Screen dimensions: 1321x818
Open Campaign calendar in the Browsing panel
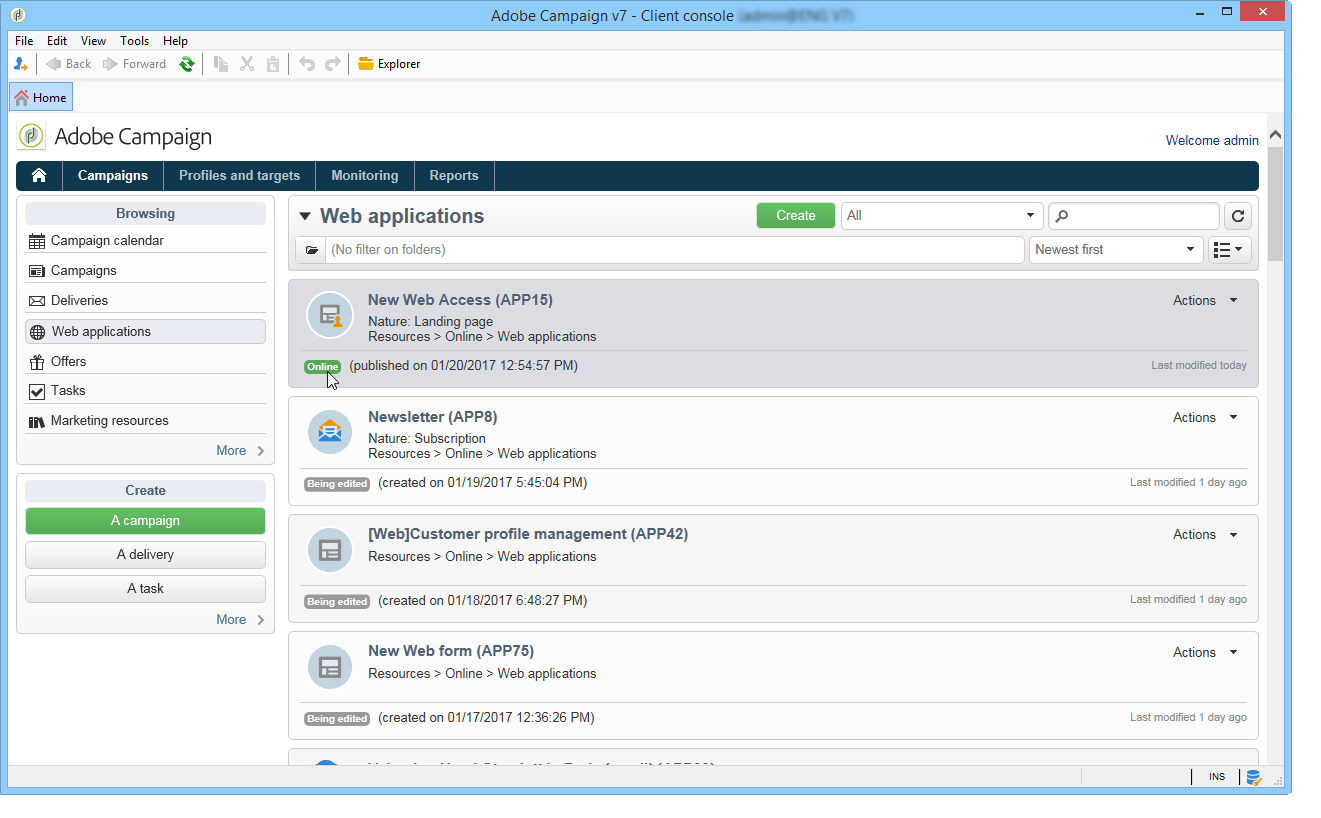(146, 241)
